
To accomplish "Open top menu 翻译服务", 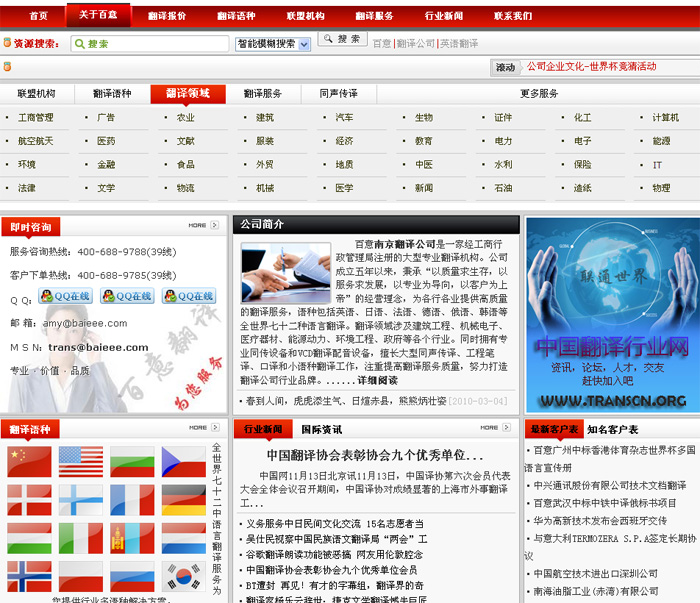I will coord(374,16).
